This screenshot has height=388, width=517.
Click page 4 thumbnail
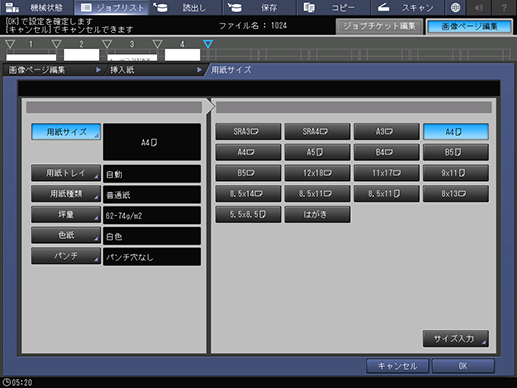click(x=182, y=55)
